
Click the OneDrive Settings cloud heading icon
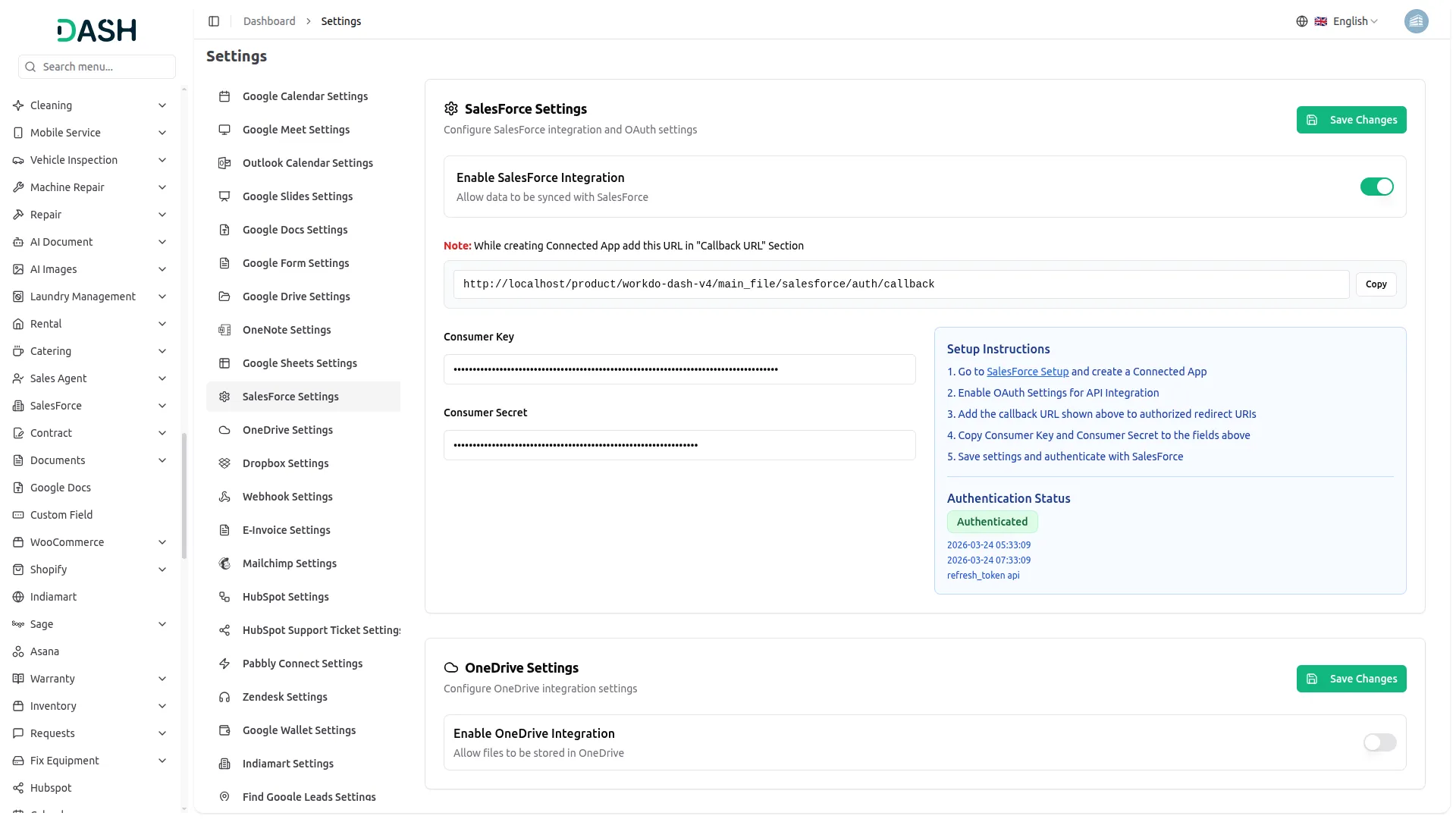[x=451, y=667]
